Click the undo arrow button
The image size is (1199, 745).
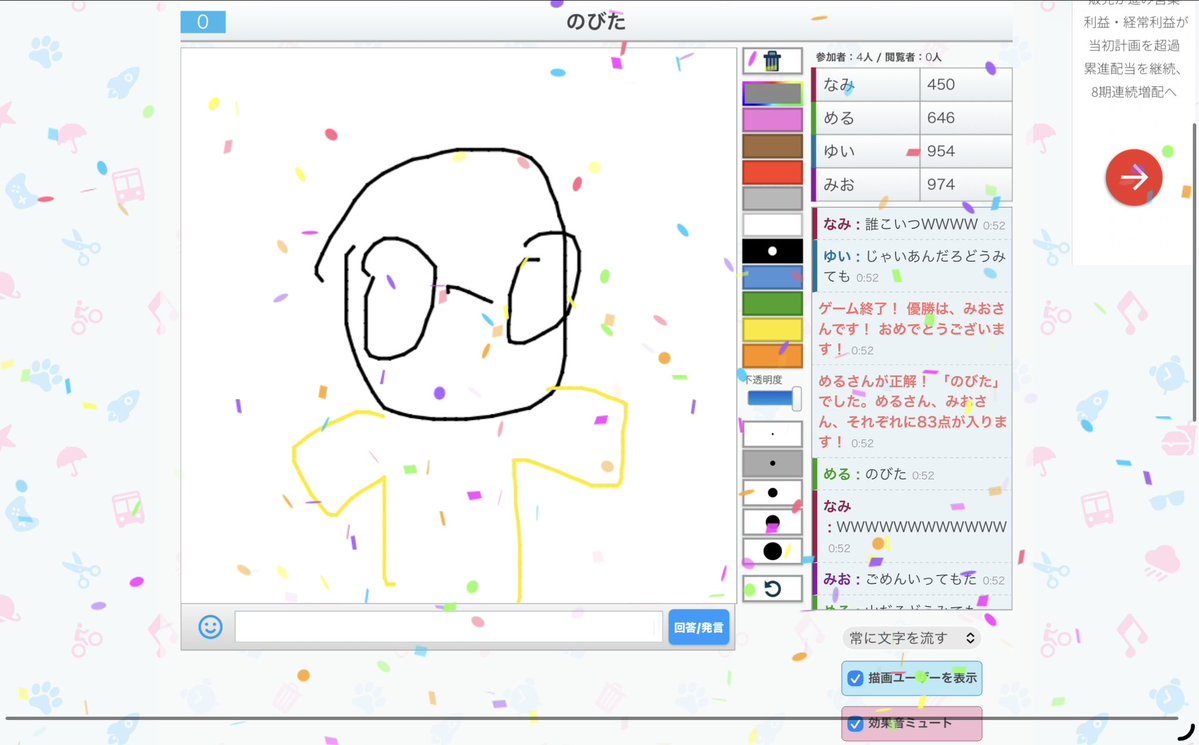click(x=772, y=588)
